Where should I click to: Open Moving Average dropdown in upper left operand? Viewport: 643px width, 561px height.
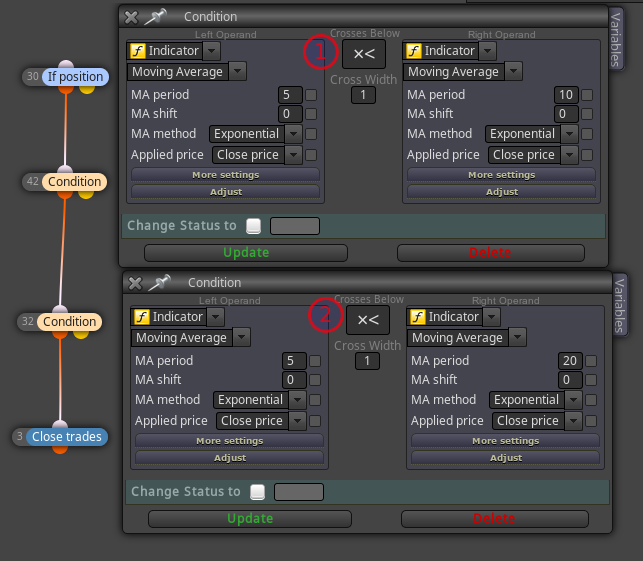coord(237,71)
